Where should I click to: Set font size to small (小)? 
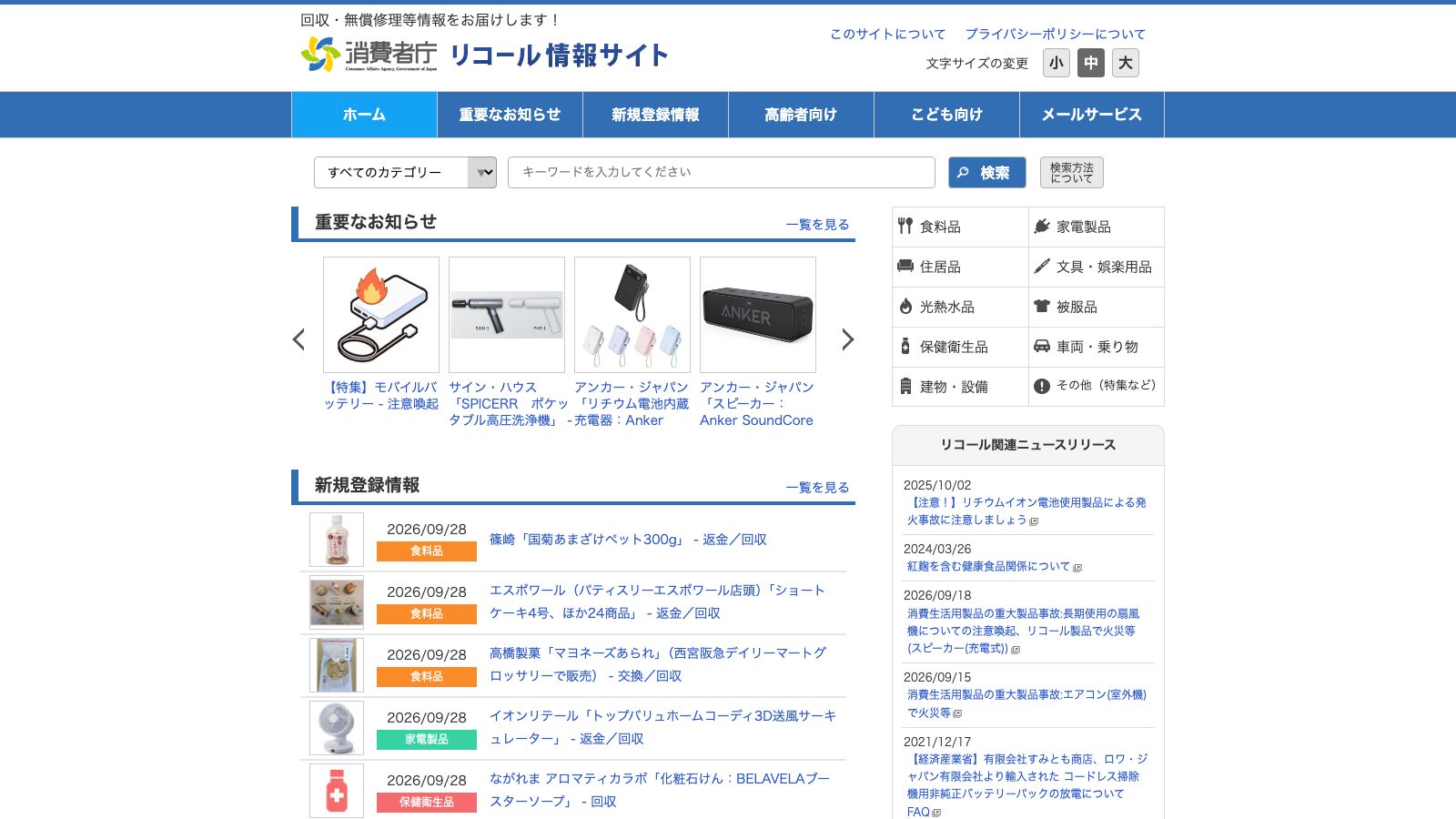[x=1057, y=63]
